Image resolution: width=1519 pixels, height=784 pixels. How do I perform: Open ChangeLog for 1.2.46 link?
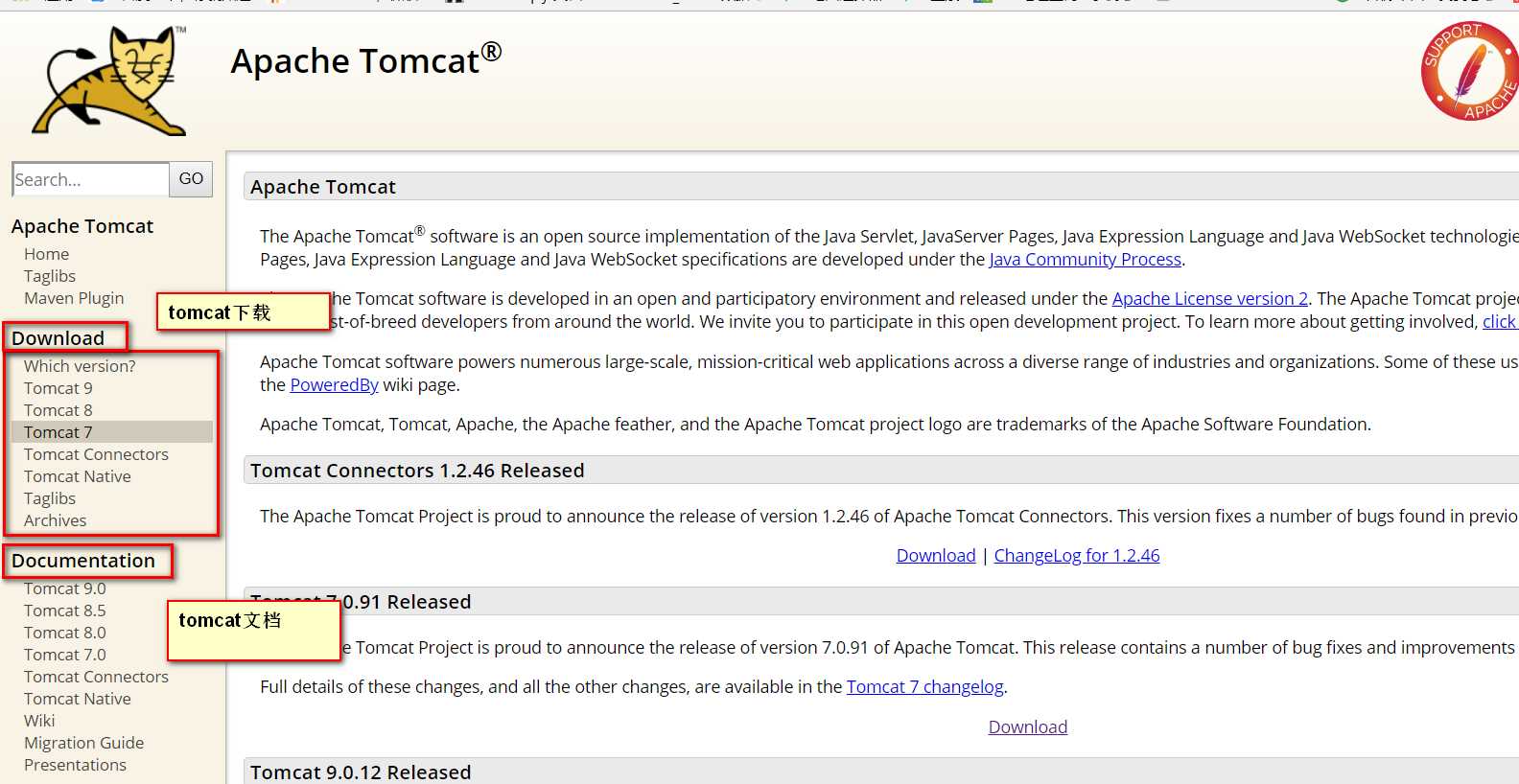coord(1077,556)
